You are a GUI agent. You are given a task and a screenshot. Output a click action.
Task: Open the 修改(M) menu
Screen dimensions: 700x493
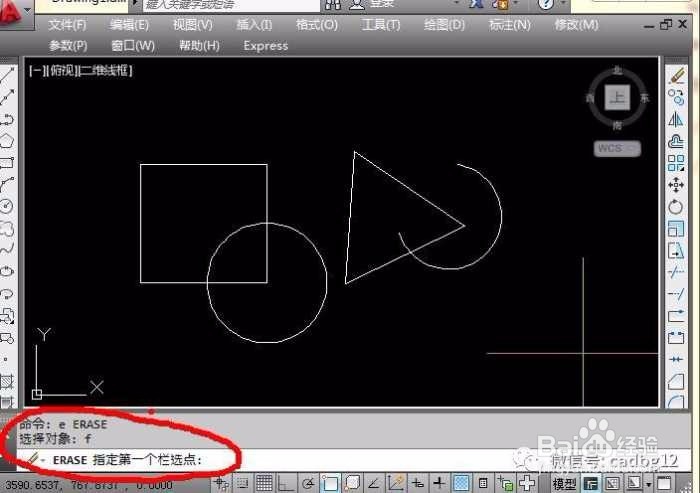point(576,25)
